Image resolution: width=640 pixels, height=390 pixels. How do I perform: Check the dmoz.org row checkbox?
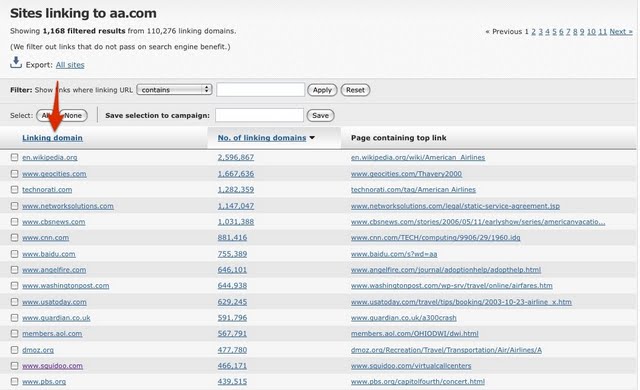coord(15,350)
